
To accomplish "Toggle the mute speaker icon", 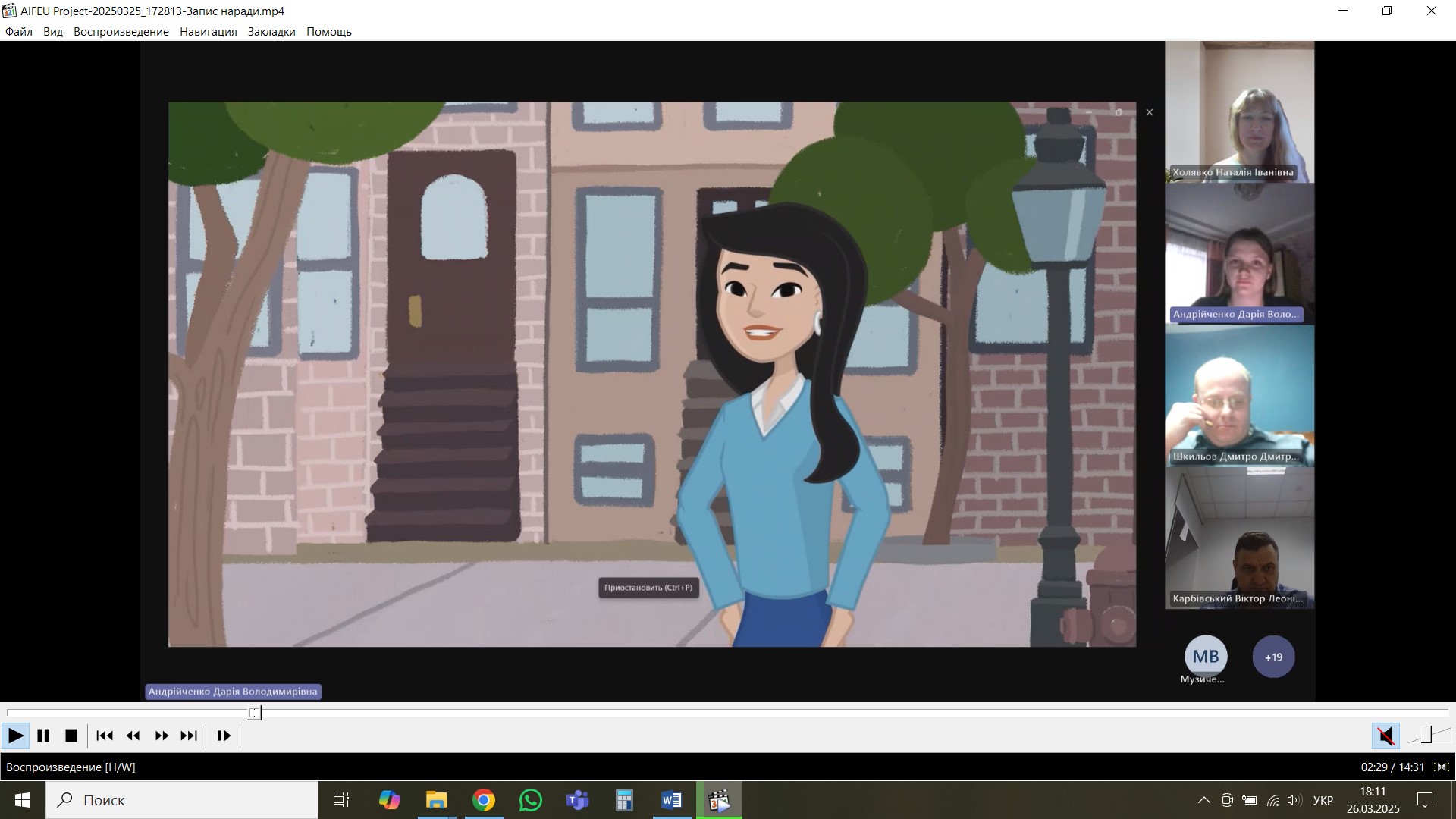I will click(x=1385, y=736).
